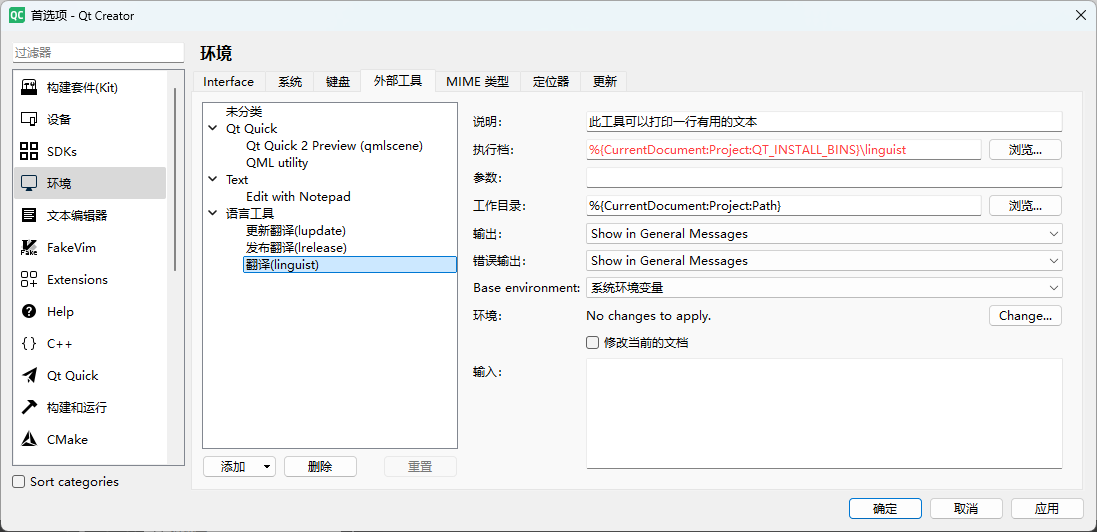The width and height of the screenshot is (1097, 532).
Task: Select 更新翻译(lupdate) item
Action: 296,230
